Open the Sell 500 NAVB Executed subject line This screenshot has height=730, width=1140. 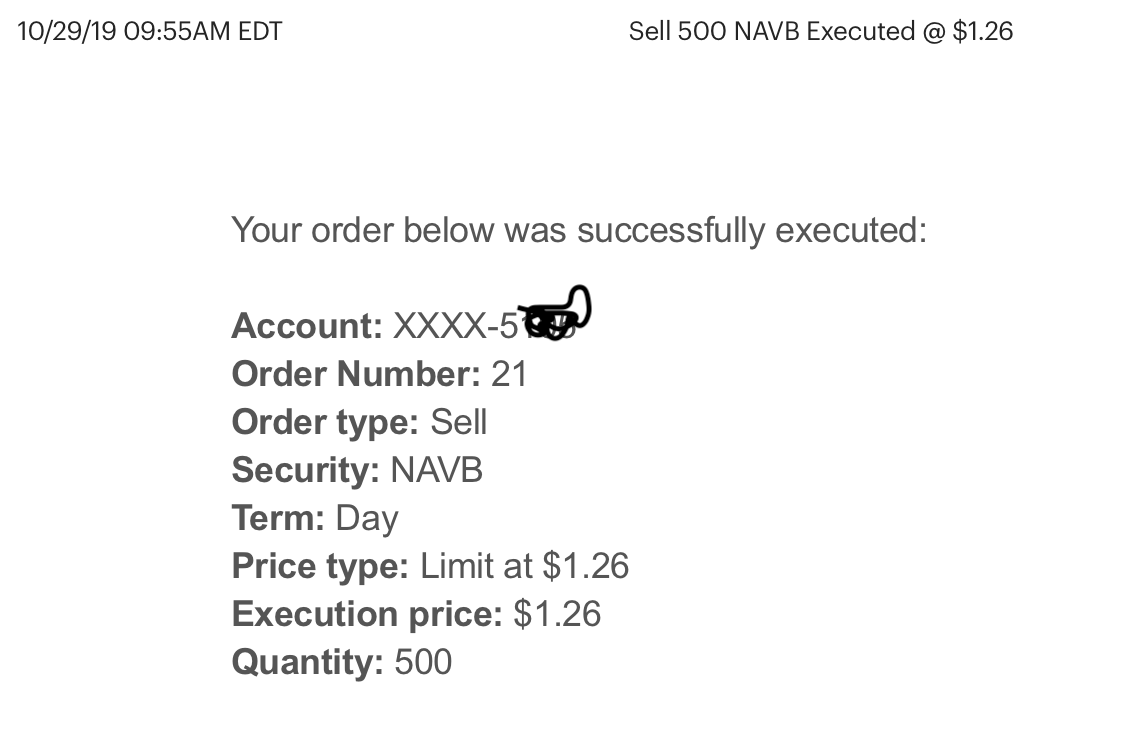tap(820, 32)
